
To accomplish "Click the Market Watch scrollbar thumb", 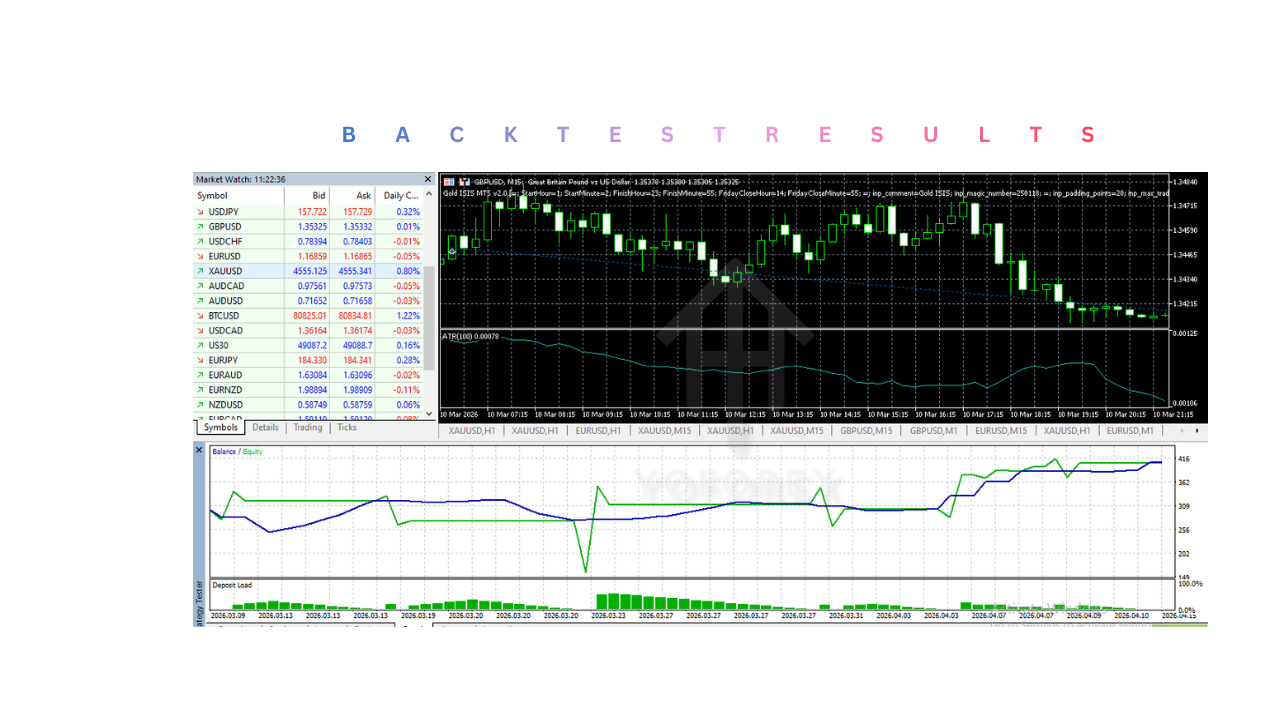I will 430,318.
